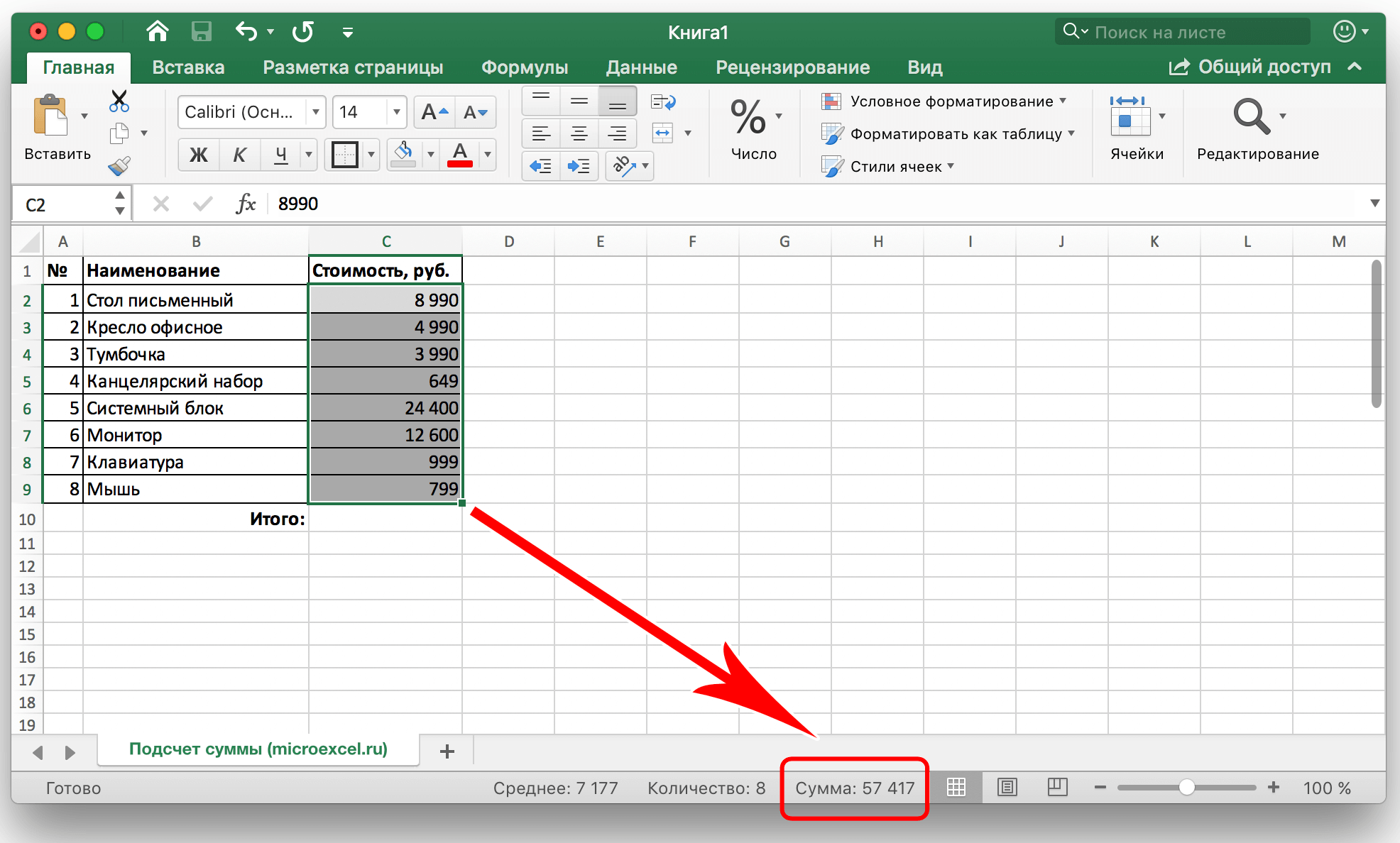Toggle underline with the Ч button
The height and width of the screenshot is (843, 1400).
pyautogui.click(x=281, y=154)
